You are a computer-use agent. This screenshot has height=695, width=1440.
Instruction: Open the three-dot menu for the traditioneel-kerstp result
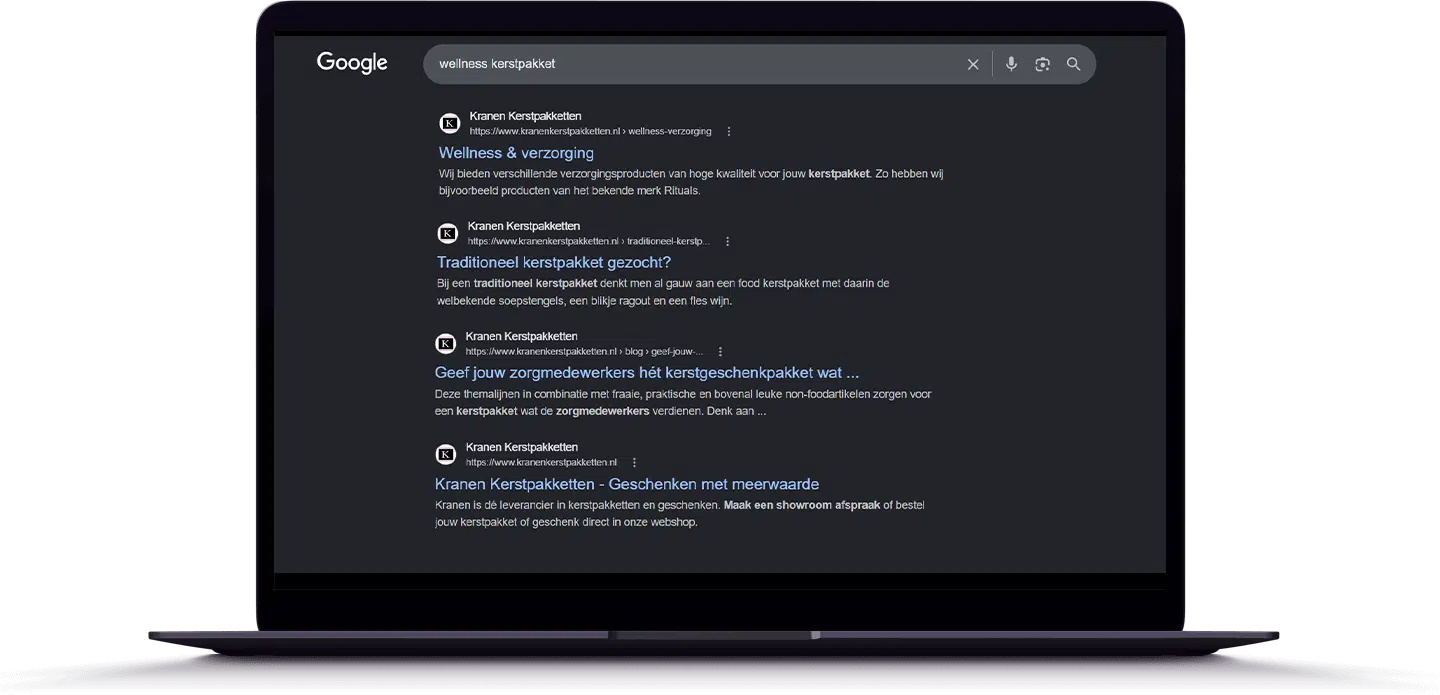[x=727, y=241]
